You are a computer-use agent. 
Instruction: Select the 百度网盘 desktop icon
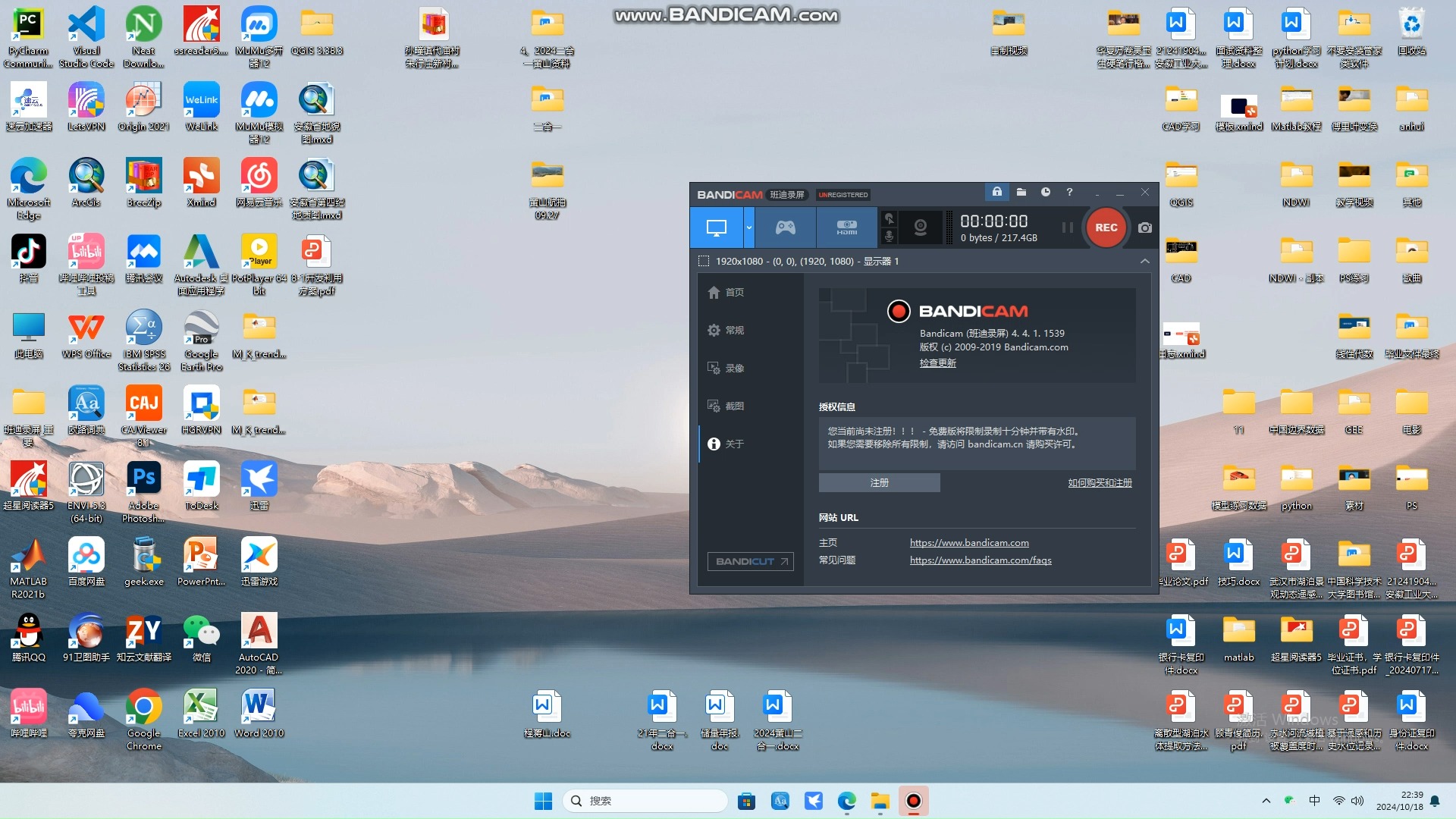pyautogui.click(x=86, y=561)
